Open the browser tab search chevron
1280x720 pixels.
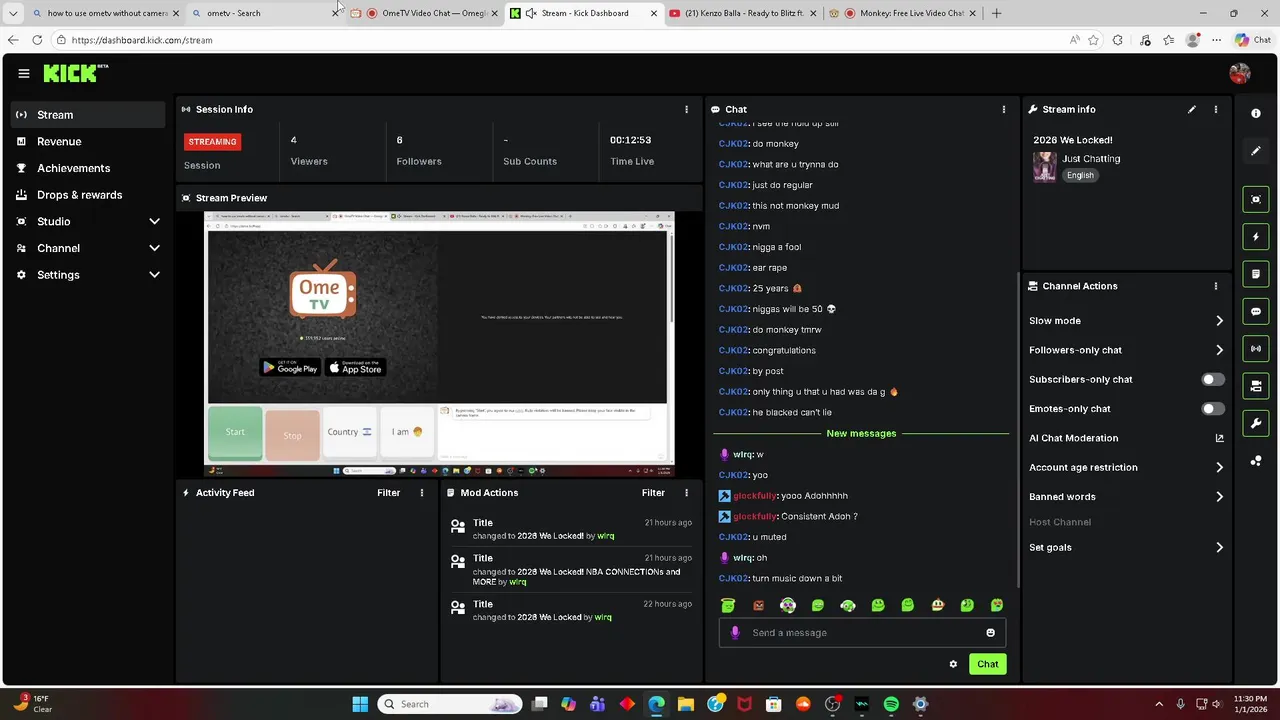[13, 13]
